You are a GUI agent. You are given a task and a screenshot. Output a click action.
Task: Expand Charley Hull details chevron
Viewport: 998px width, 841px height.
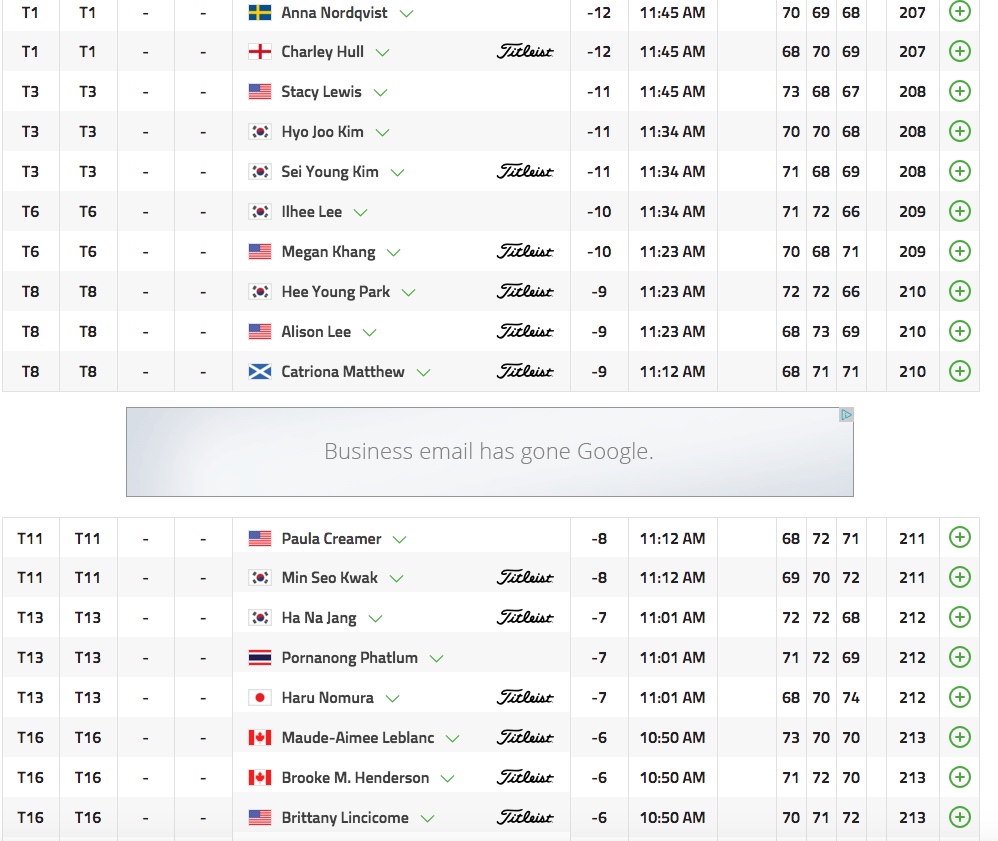(382, 53)
